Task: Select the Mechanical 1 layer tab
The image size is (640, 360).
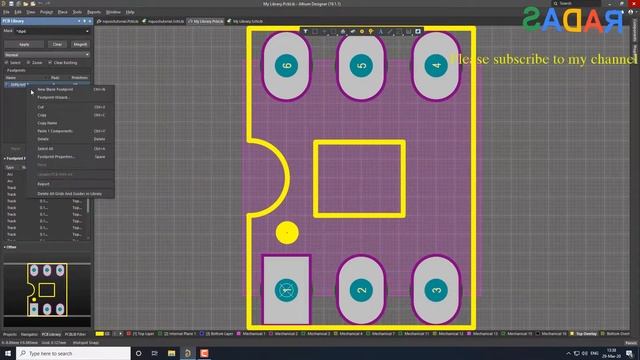Action: point(251,334)
